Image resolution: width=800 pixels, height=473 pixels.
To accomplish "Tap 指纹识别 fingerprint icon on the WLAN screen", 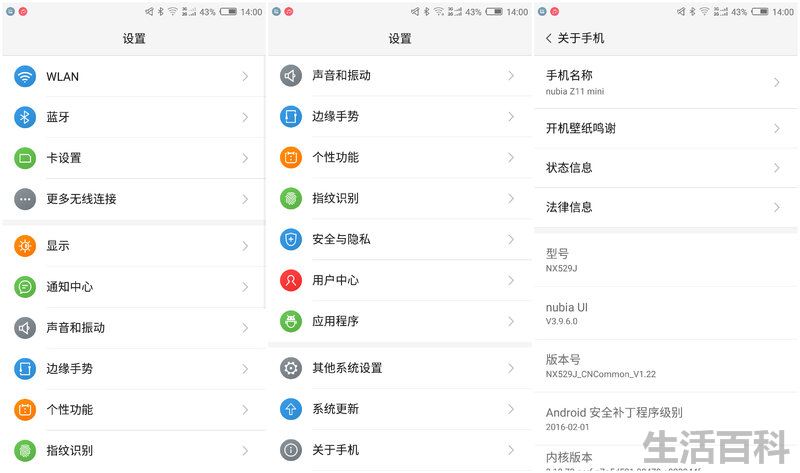I will pos(24,450).
